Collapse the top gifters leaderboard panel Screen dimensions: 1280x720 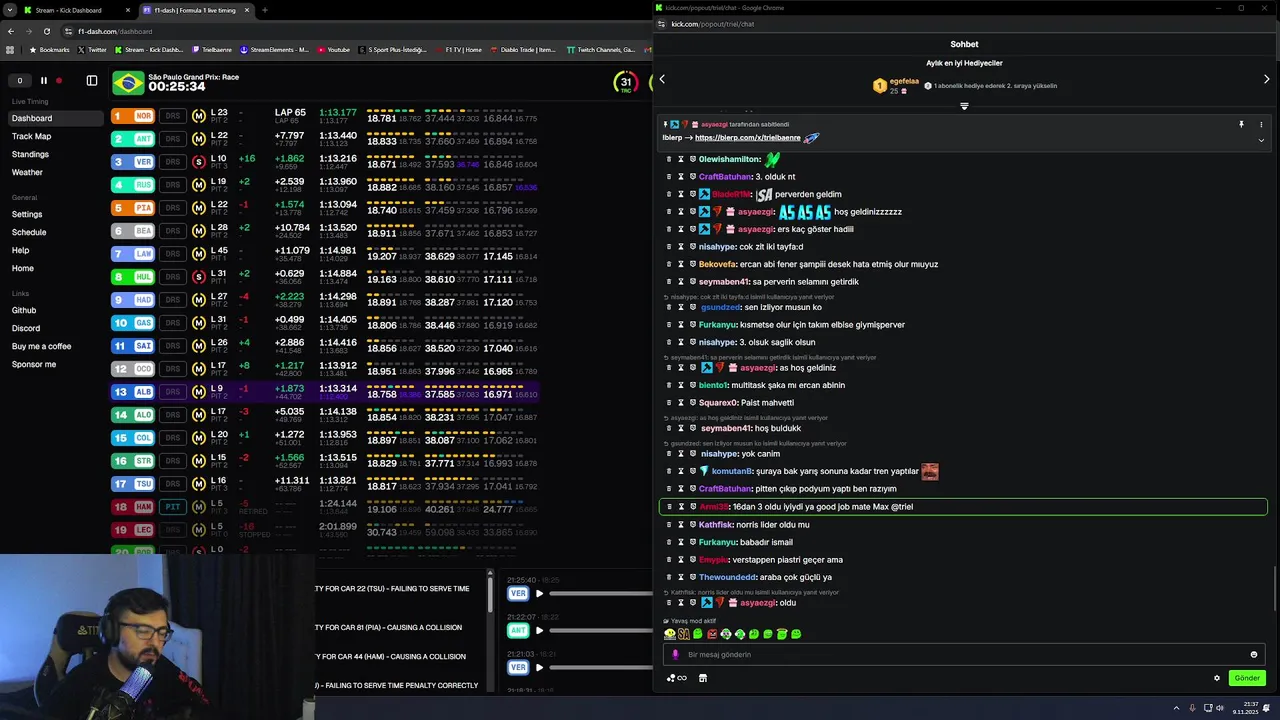964,106
